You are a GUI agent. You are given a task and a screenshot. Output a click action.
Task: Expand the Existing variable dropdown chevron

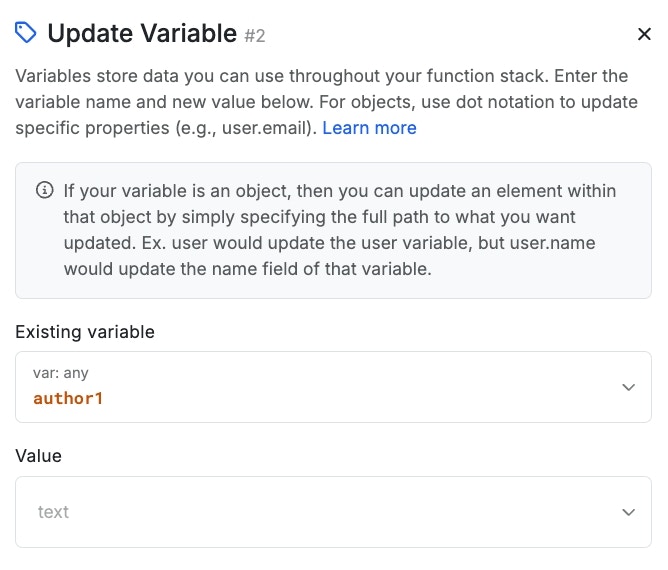(x=628, y=387)
